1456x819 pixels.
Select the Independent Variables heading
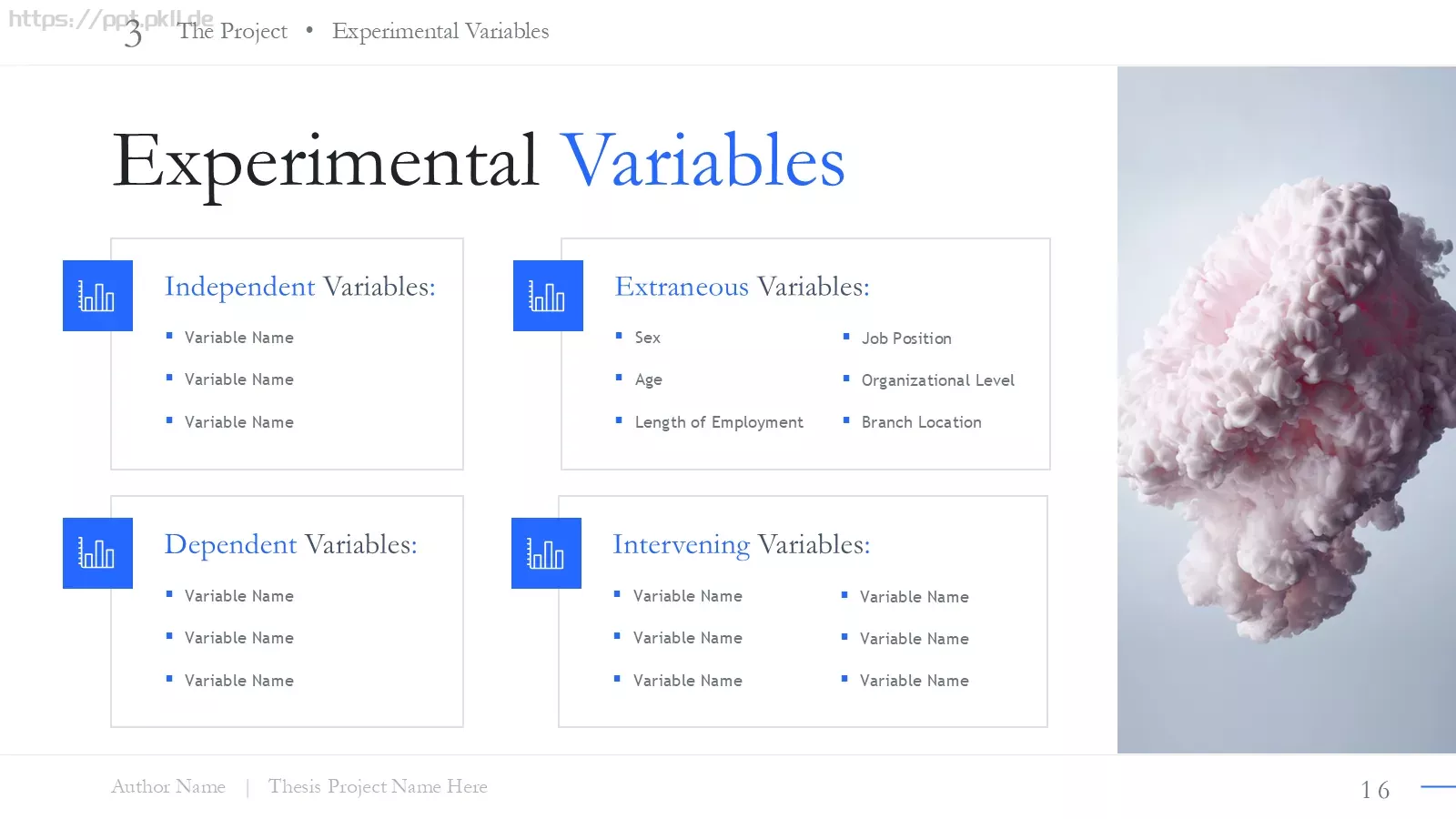pyautogui.click(x=300, y=287)
